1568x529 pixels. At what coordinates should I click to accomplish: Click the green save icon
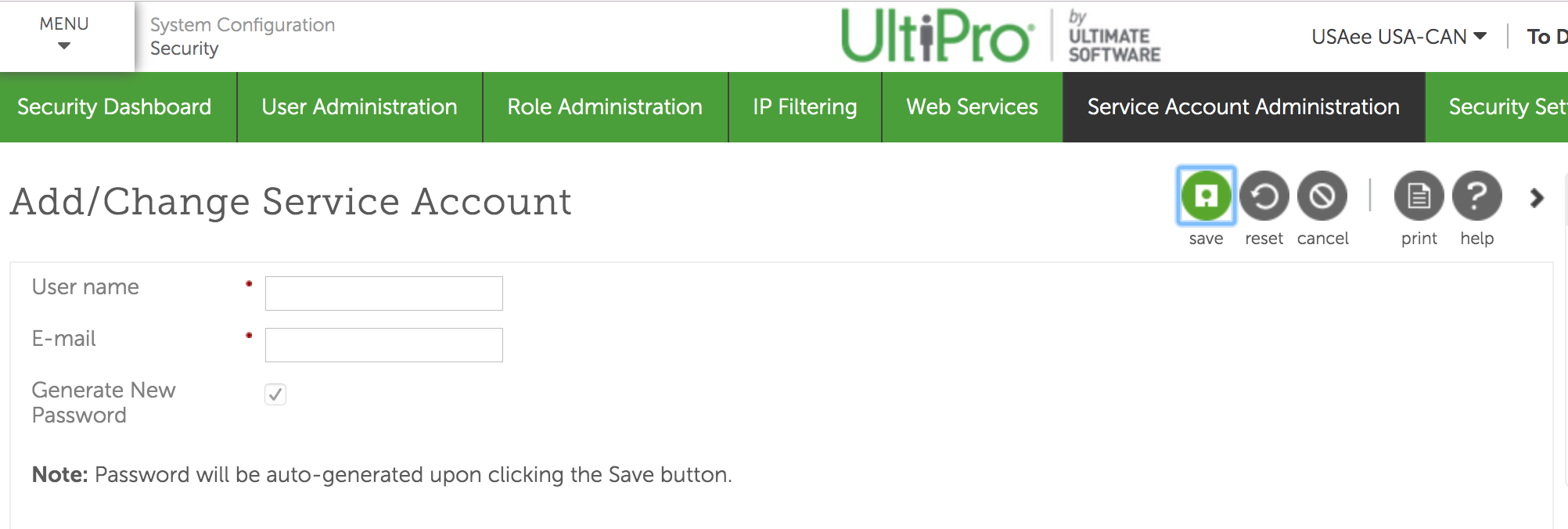[1206, 196]
